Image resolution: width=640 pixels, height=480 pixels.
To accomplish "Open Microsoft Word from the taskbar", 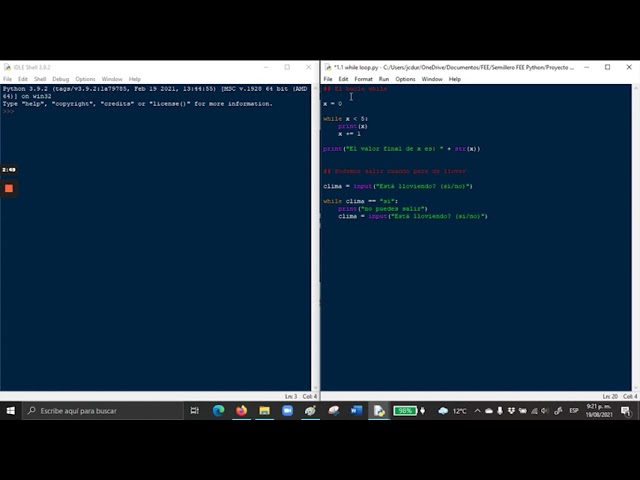I will 356,411.
